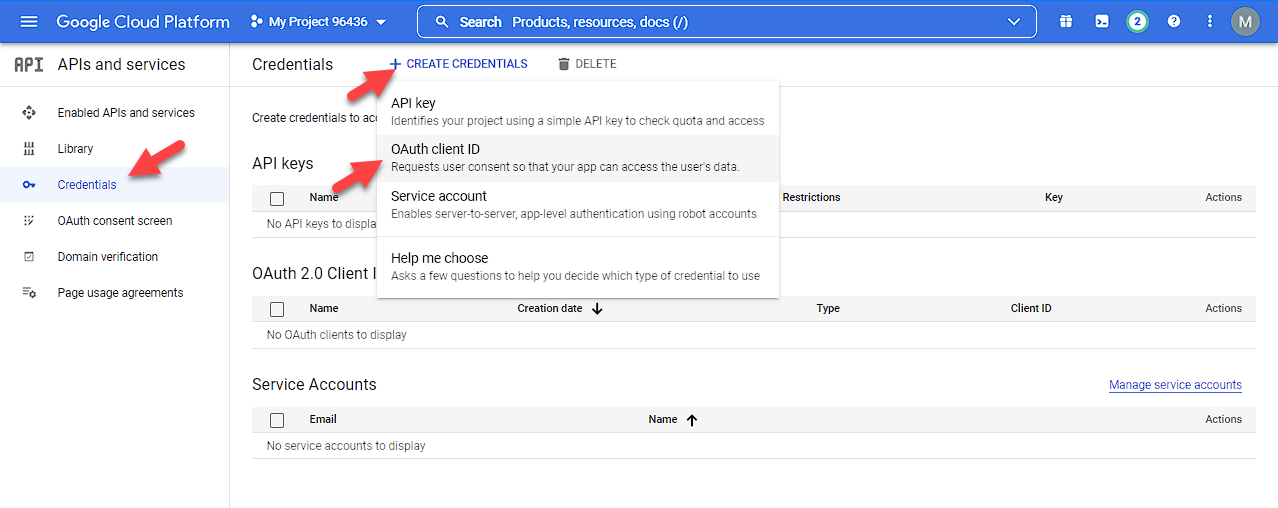This screenshot has width=1278, height=508.
Task: Expand the search bar dropdown chevron
Action: coord(1015,22)
